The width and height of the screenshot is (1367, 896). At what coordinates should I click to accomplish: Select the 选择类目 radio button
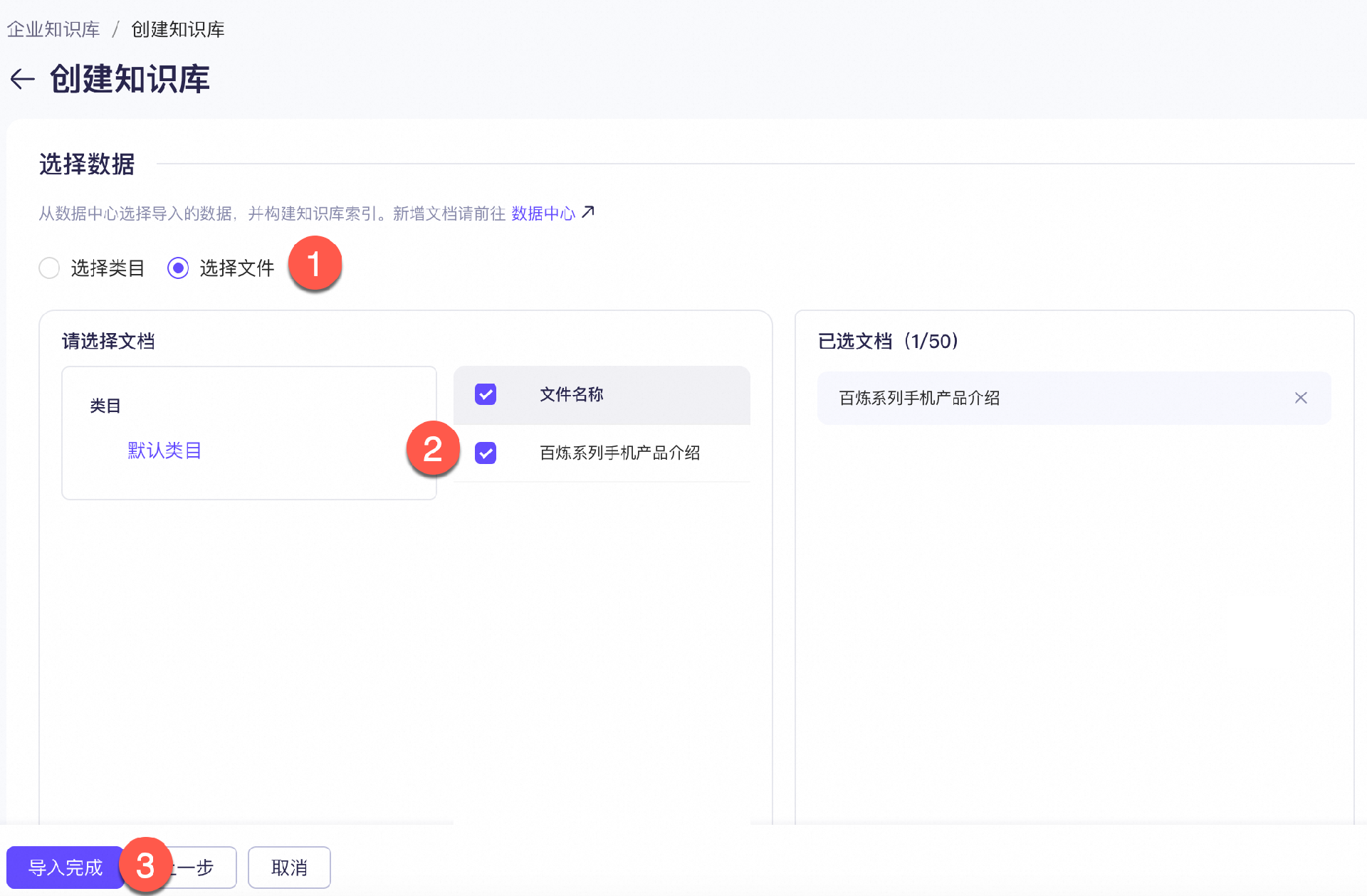[49, 268]
